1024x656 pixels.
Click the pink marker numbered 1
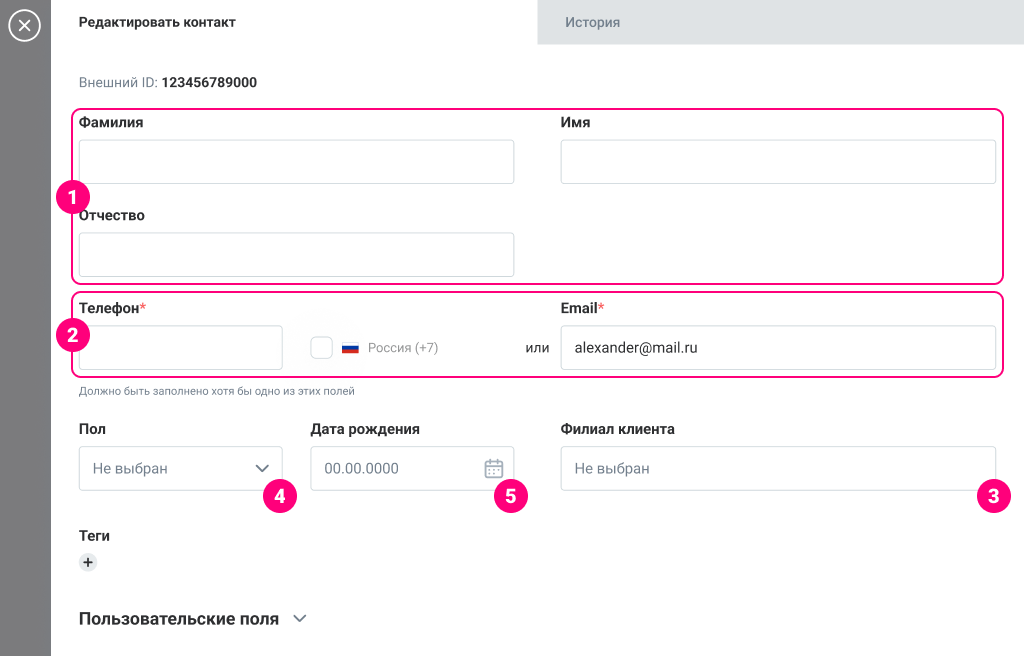(x=73, y=195)
